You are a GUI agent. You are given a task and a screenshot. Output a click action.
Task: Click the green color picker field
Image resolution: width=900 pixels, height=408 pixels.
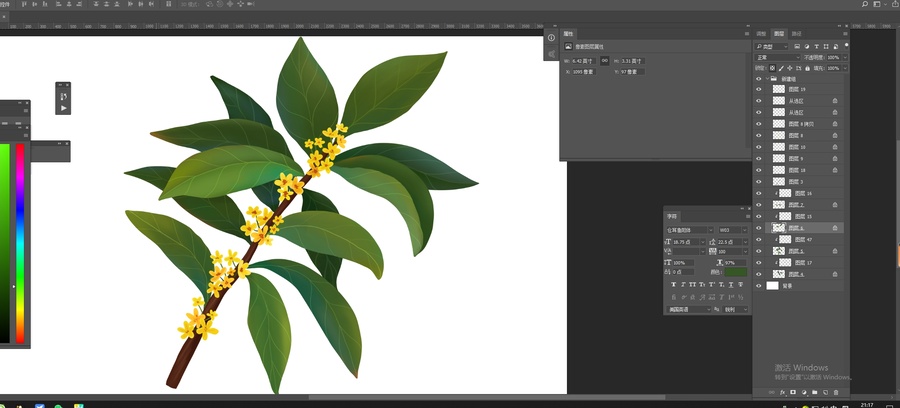click(x=5, y=243)
